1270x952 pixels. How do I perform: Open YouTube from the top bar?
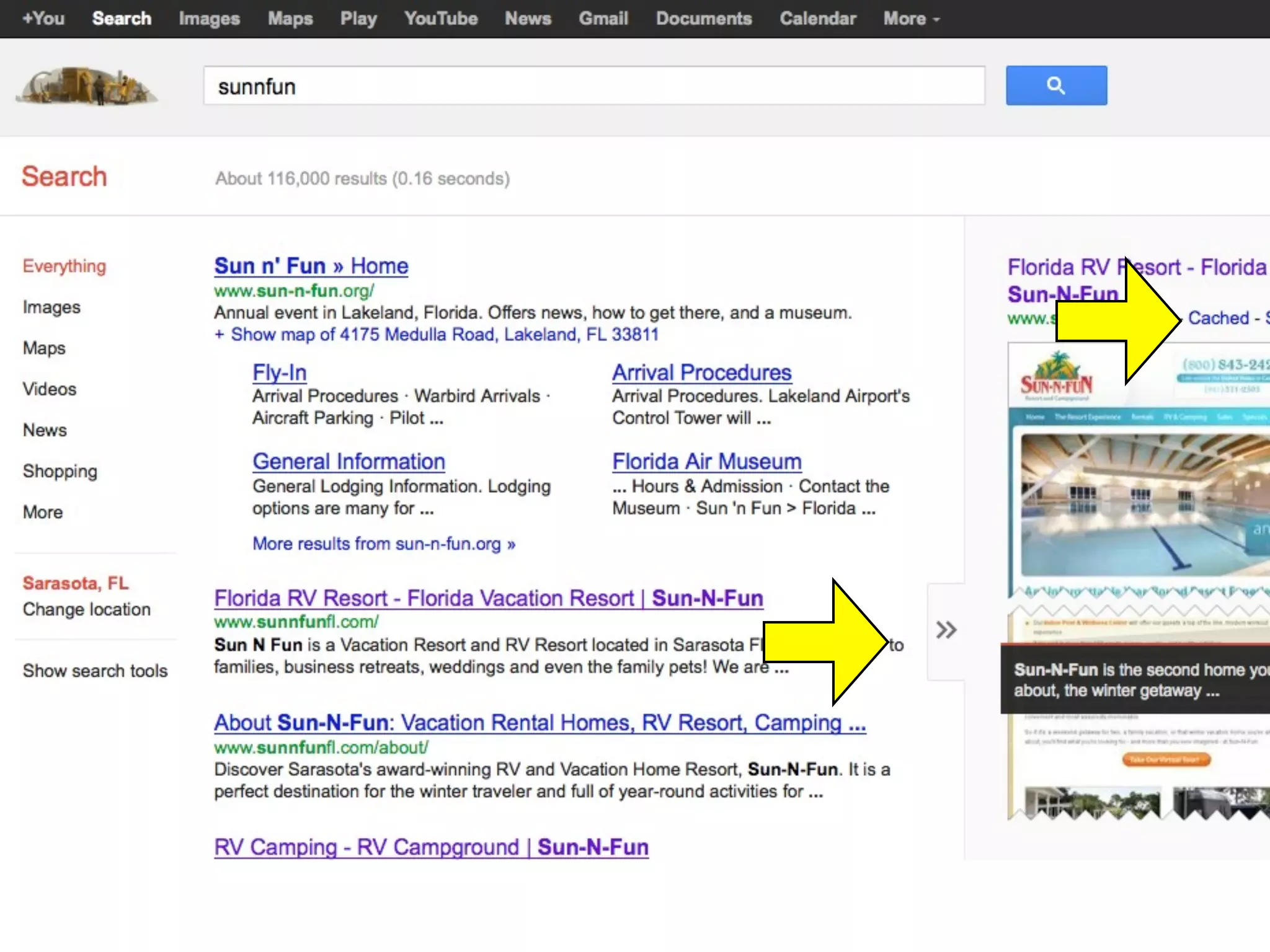click(x=441, y=19)
